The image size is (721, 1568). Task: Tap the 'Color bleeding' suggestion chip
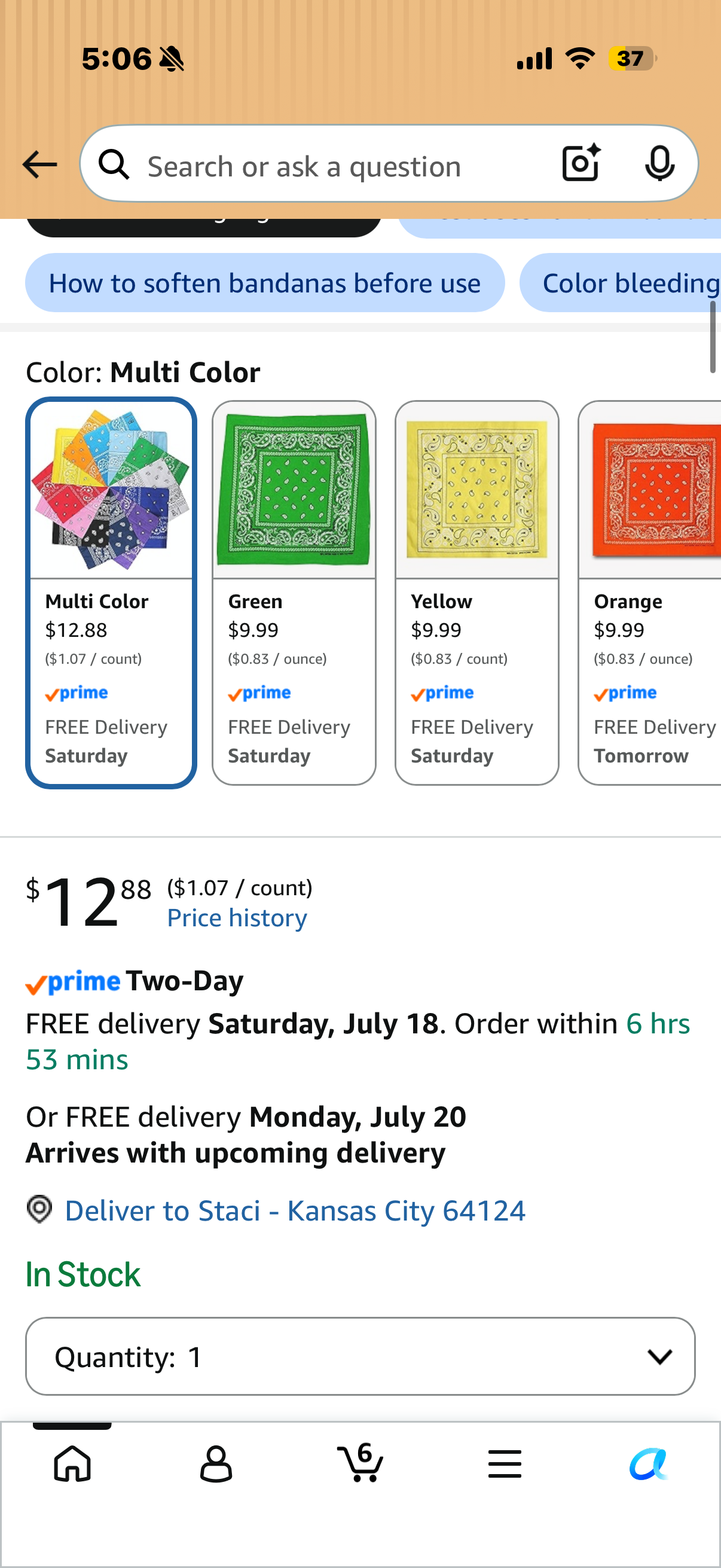coord(621,283)
